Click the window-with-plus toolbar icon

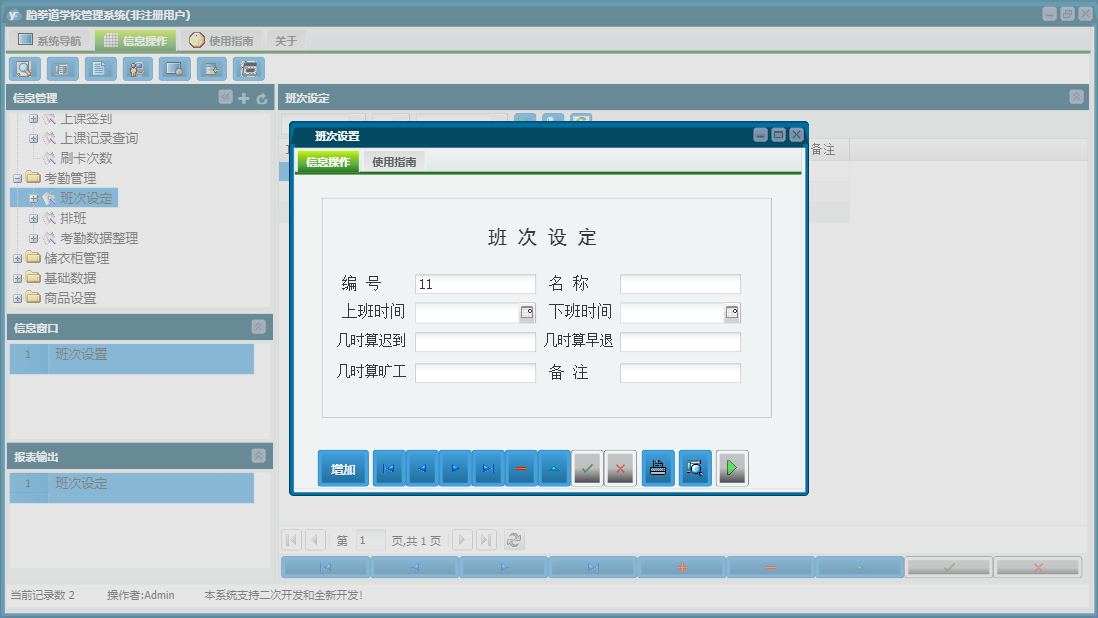point(211,69)
